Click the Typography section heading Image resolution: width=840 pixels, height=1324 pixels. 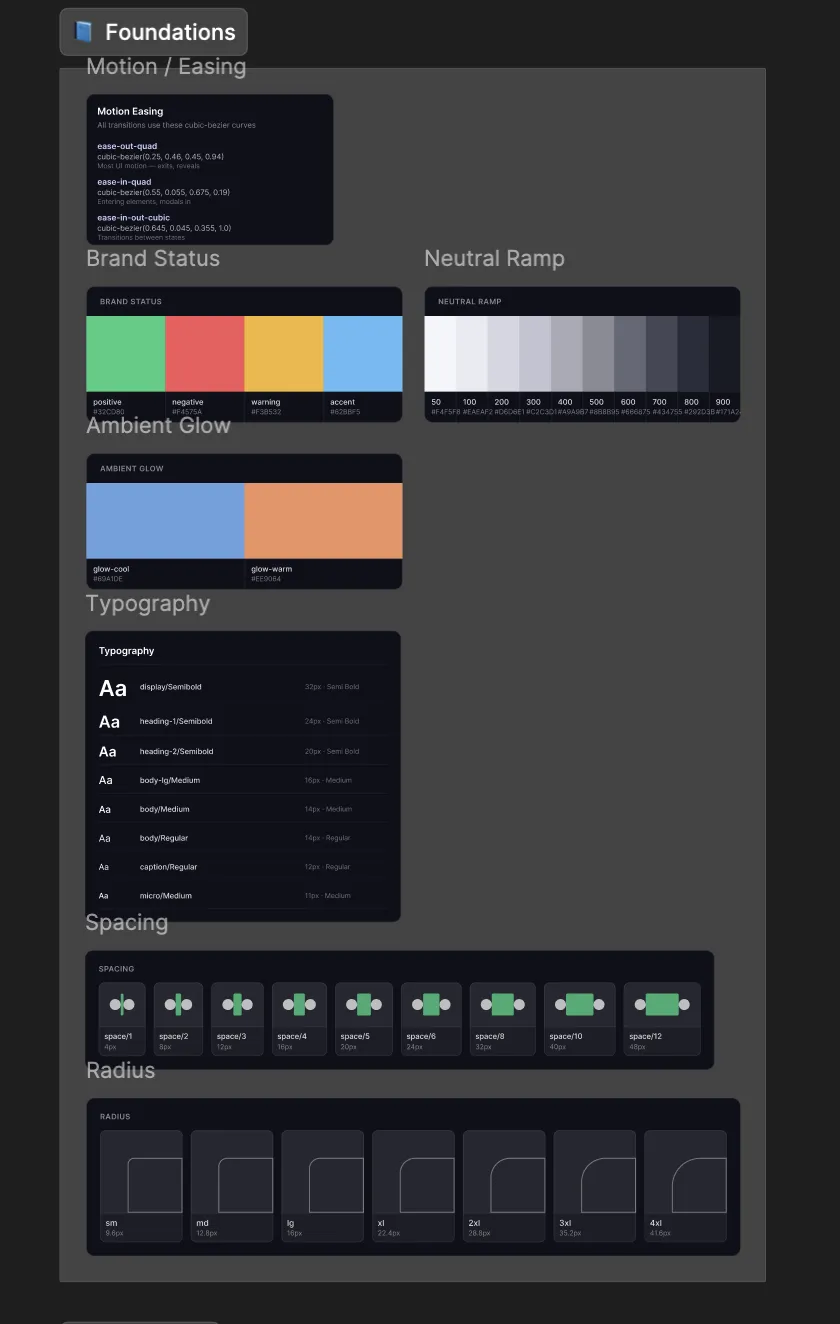click(x=147, y=603)
